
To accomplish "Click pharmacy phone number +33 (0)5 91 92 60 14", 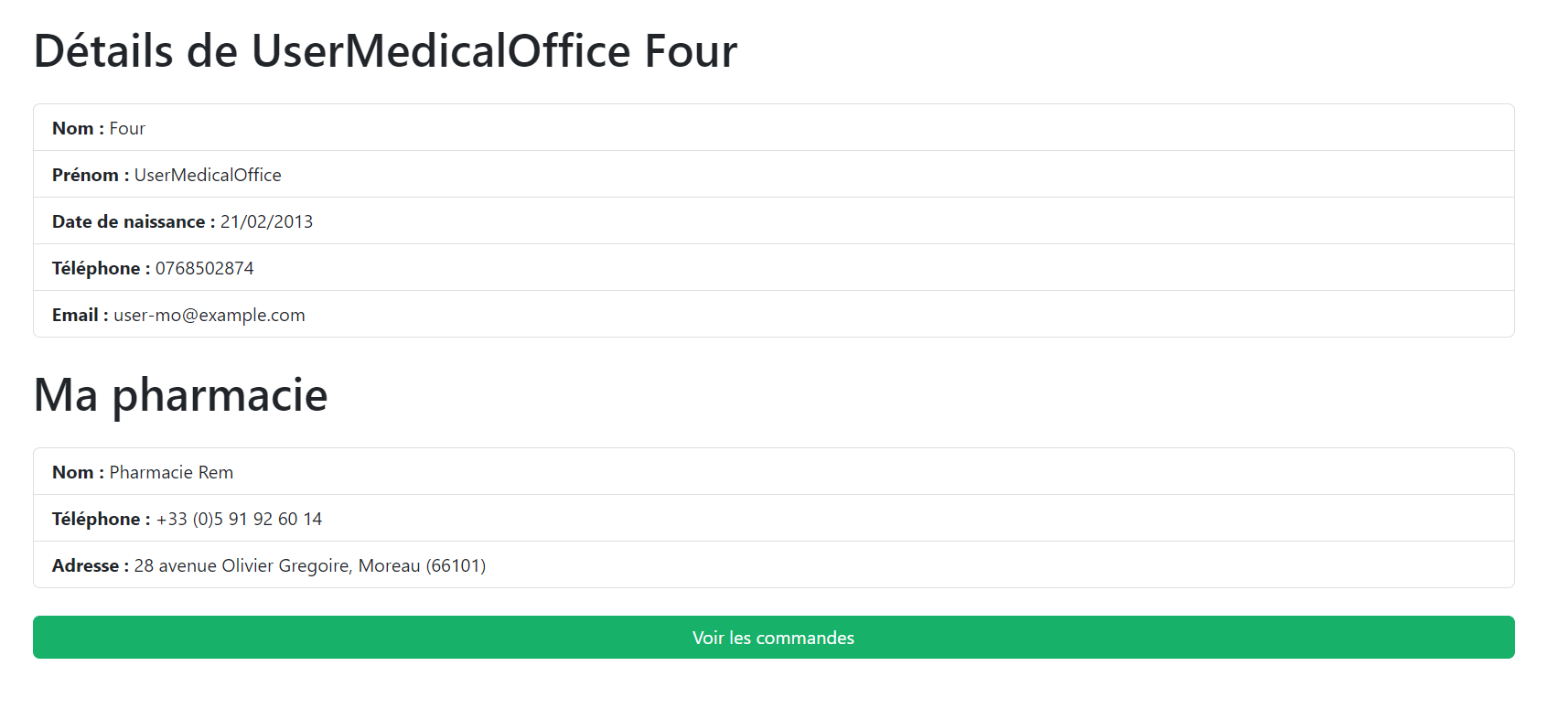I will pos(239,519).
